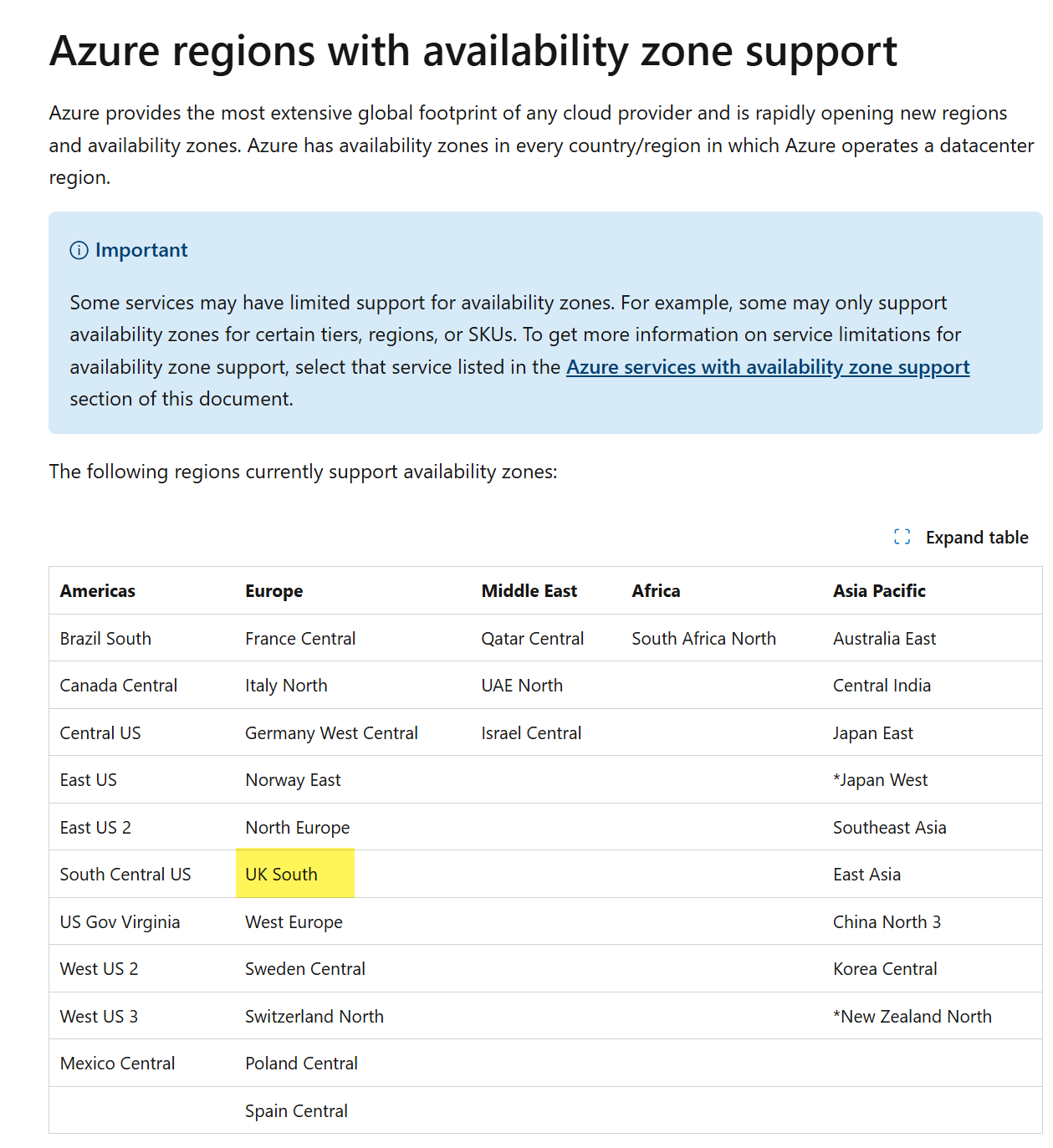Select the South Africa North cell

coord(704,639)
